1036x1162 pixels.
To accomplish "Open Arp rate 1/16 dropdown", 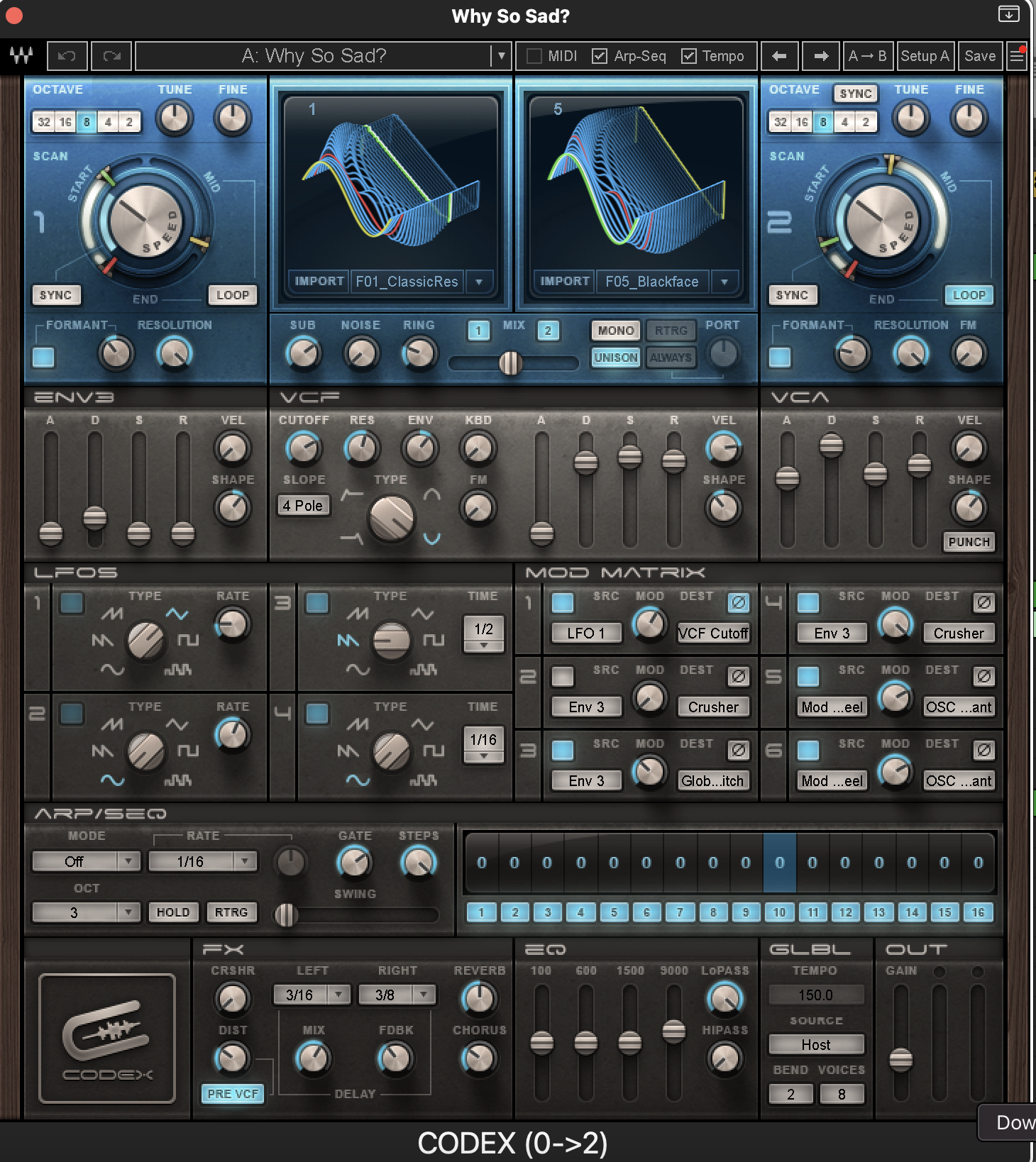I will (202, 861).
